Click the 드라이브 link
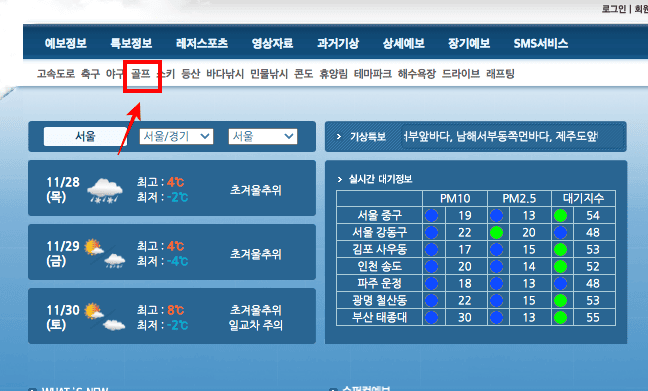Screen dimensions: 648x391 coord(461,74)
